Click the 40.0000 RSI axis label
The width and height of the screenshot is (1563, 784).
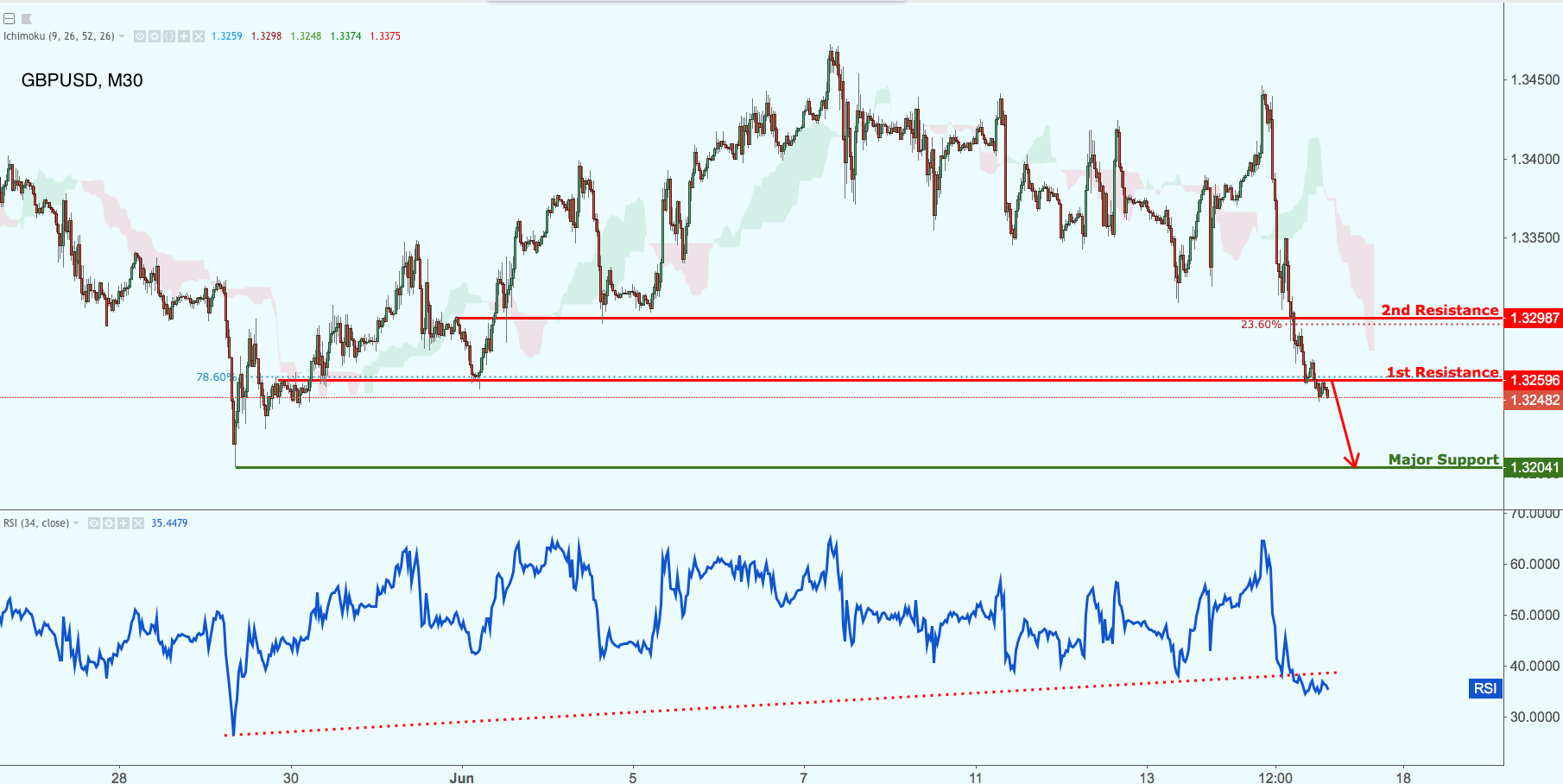click(x=1535, y=666)
